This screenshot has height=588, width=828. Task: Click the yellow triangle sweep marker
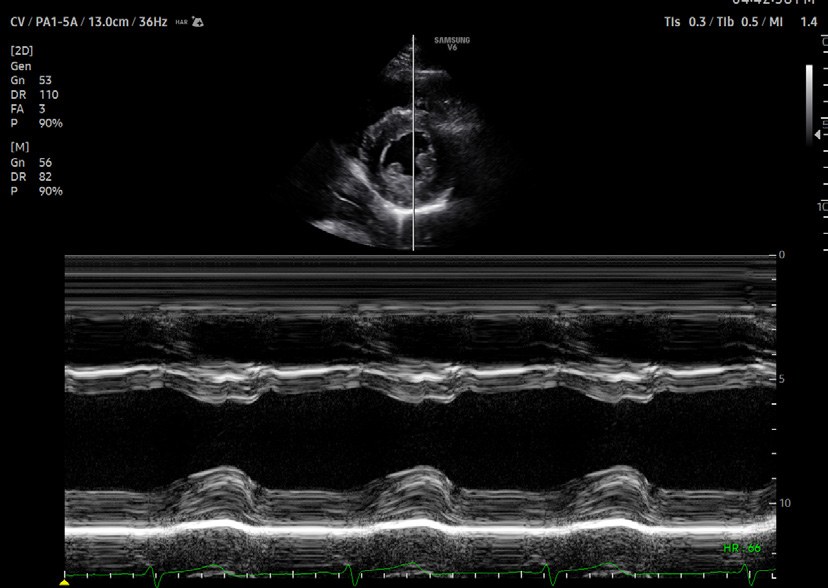click(64, 583)
